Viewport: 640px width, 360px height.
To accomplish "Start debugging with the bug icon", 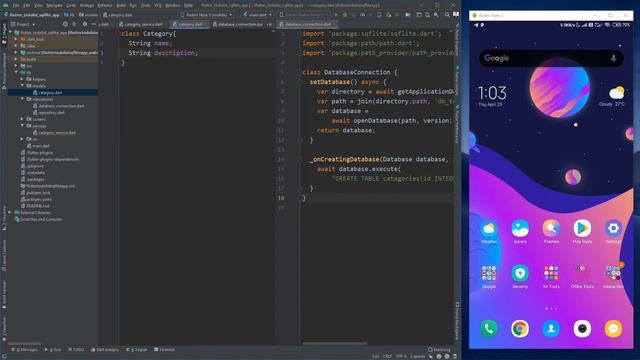I will click(345, 15).
